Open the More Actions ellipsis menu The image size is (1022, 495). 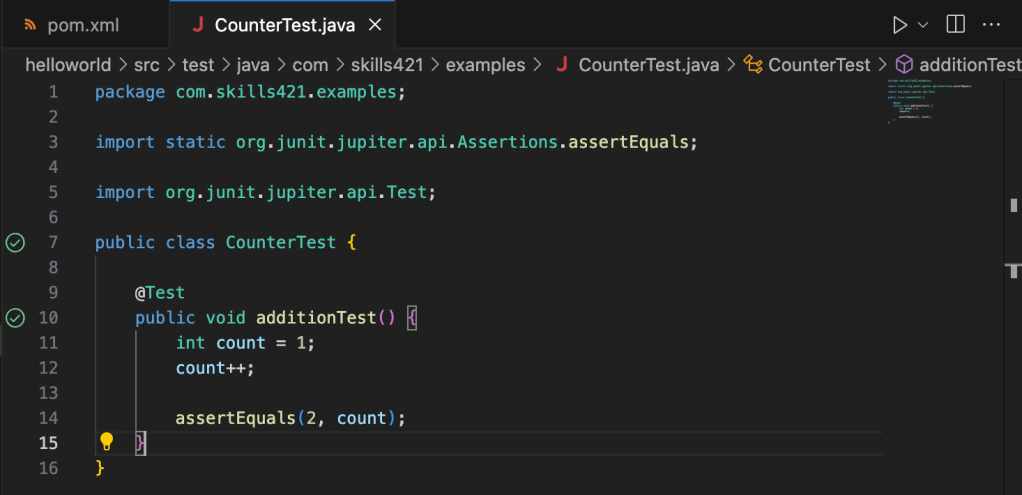click(x=991, y=24)
